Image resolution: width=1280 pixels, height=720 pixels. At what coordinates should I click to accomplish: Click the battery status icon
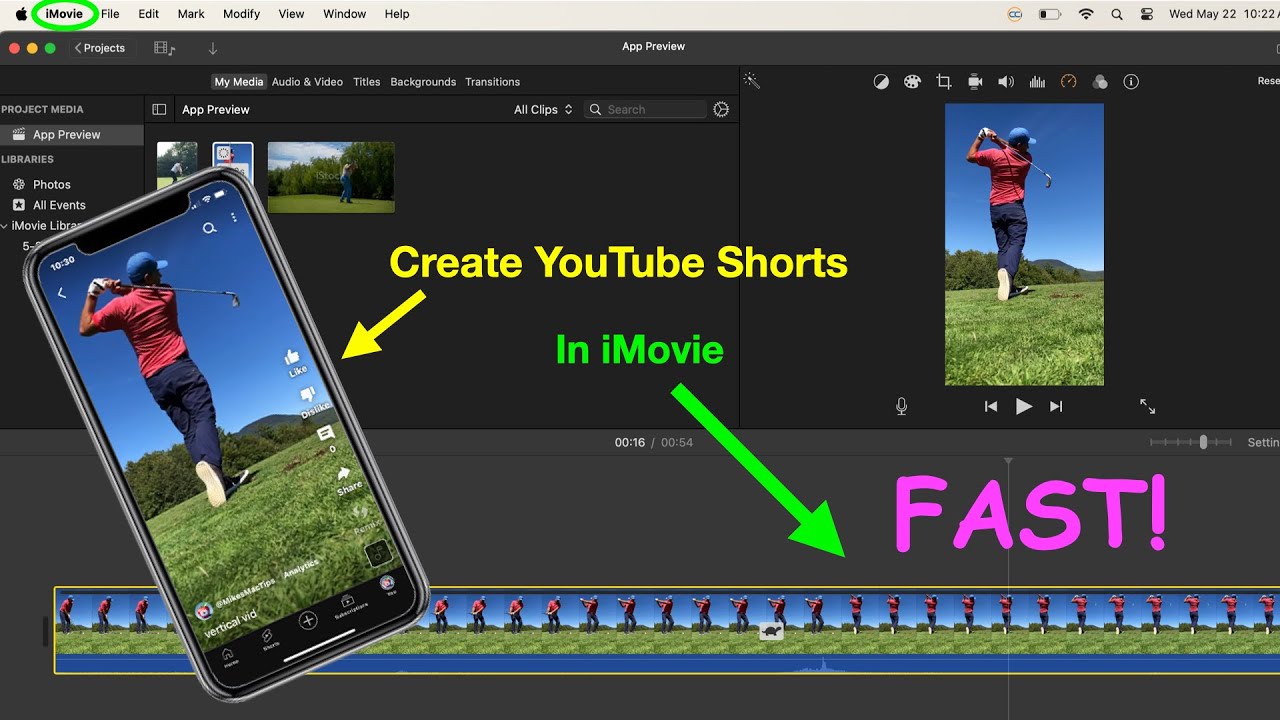[1049, 14]
